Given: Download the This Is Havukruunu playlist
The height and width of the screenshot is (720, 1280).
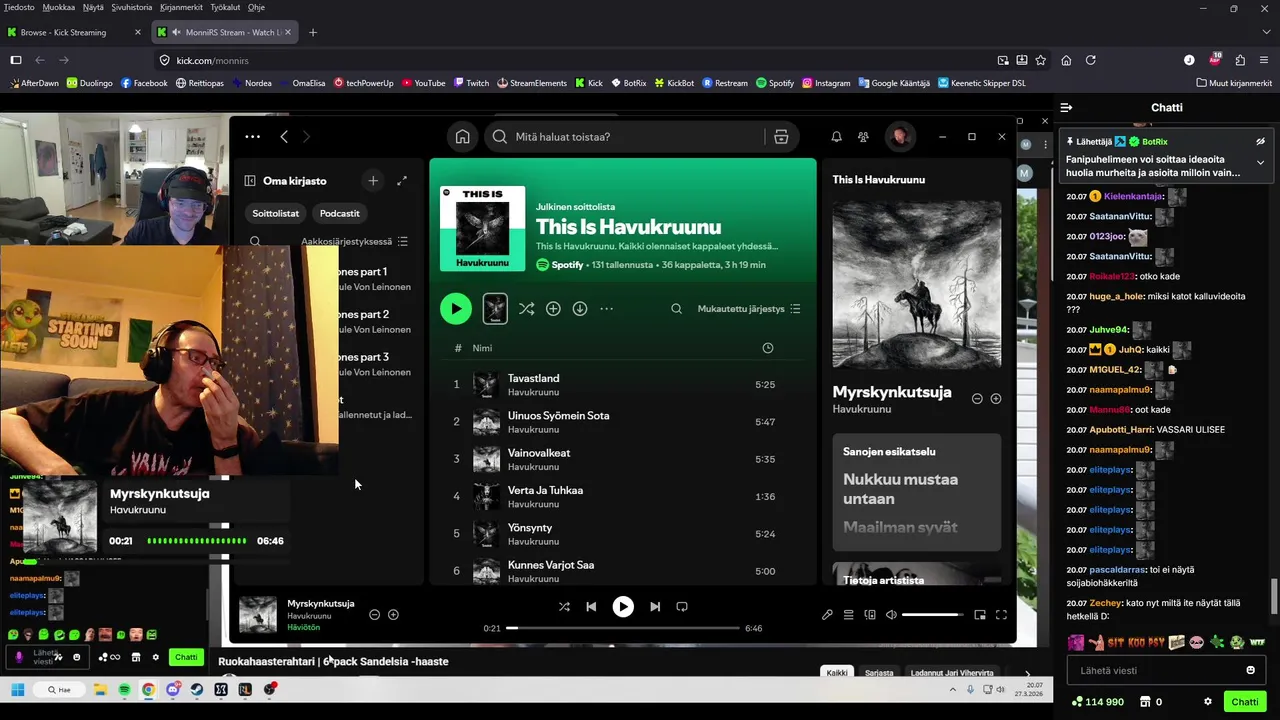Looking at the screenshot, I should click(579, 309).
